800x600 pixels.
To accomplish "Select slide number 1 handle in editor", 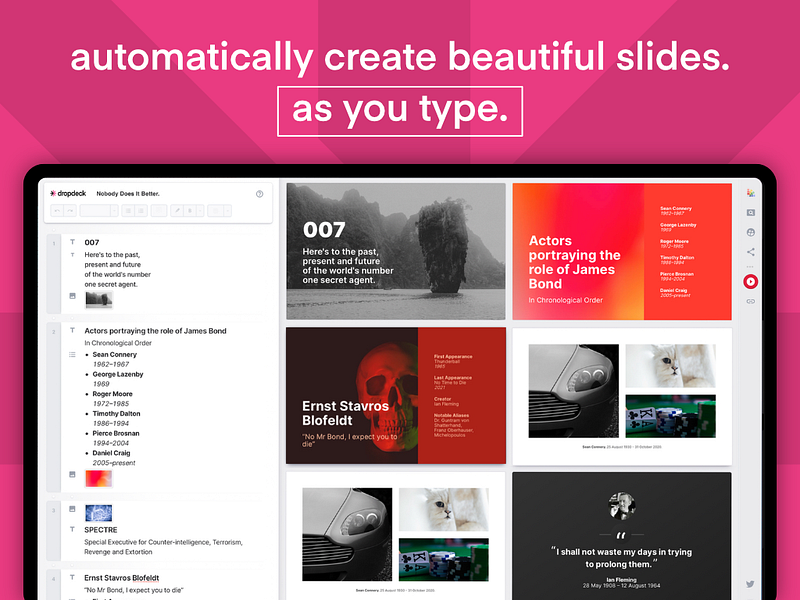I will [x=54, y=274].
